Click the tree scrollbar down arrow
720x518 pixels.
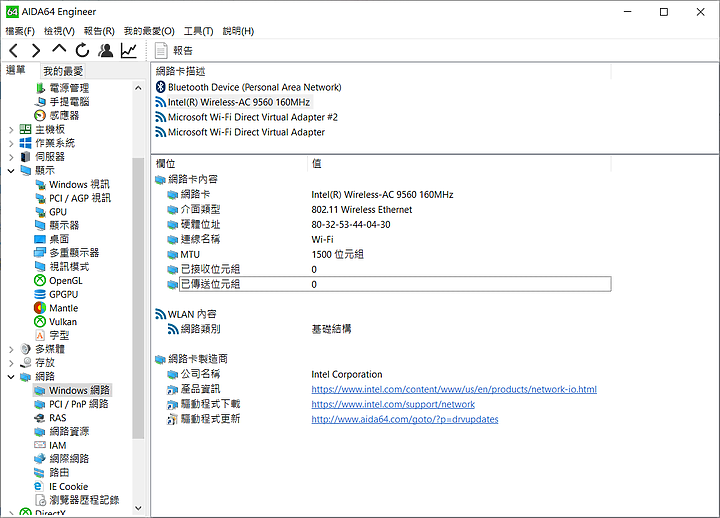click(138, 508)
